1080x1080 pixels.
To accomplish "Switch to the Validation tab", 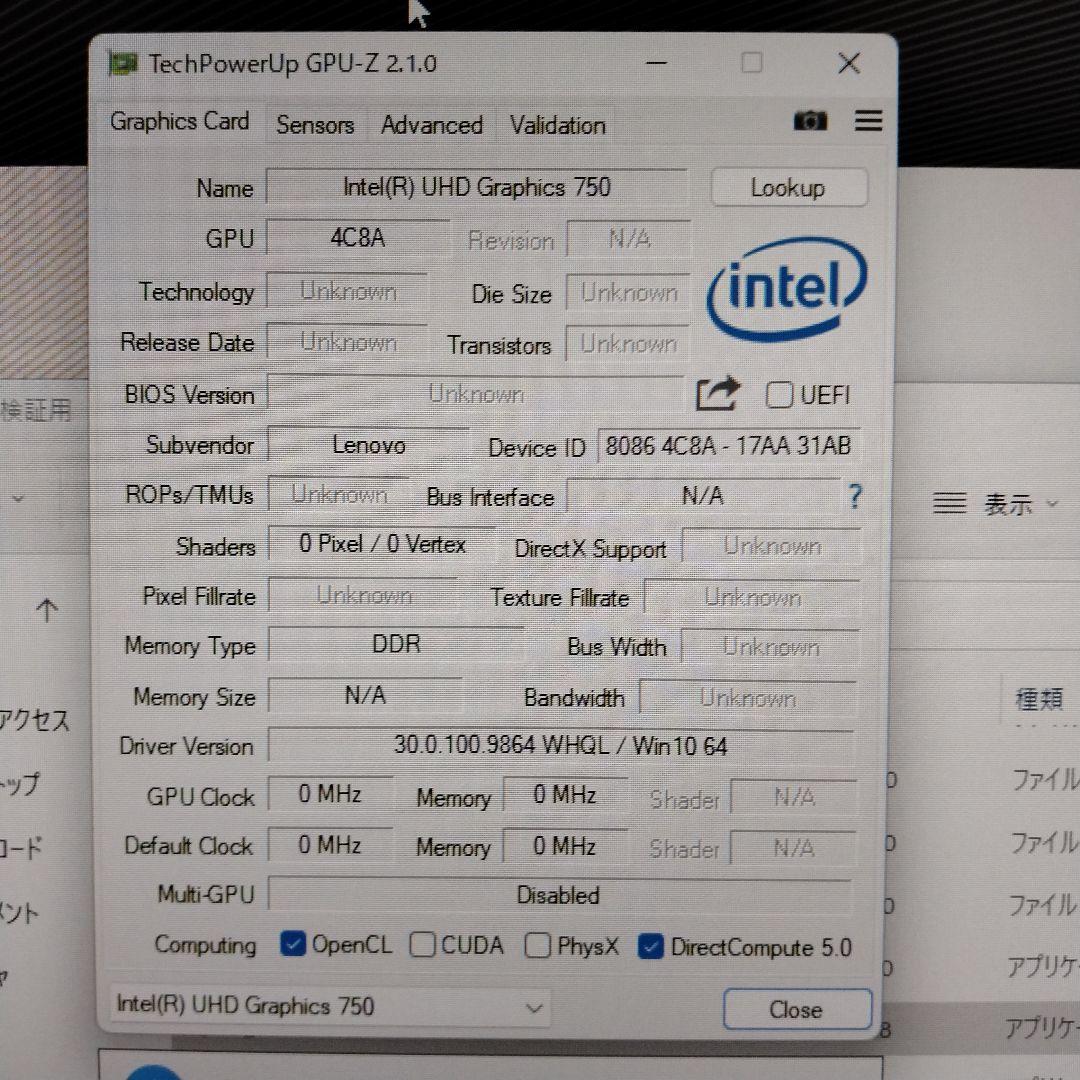I will pos(556,125).
